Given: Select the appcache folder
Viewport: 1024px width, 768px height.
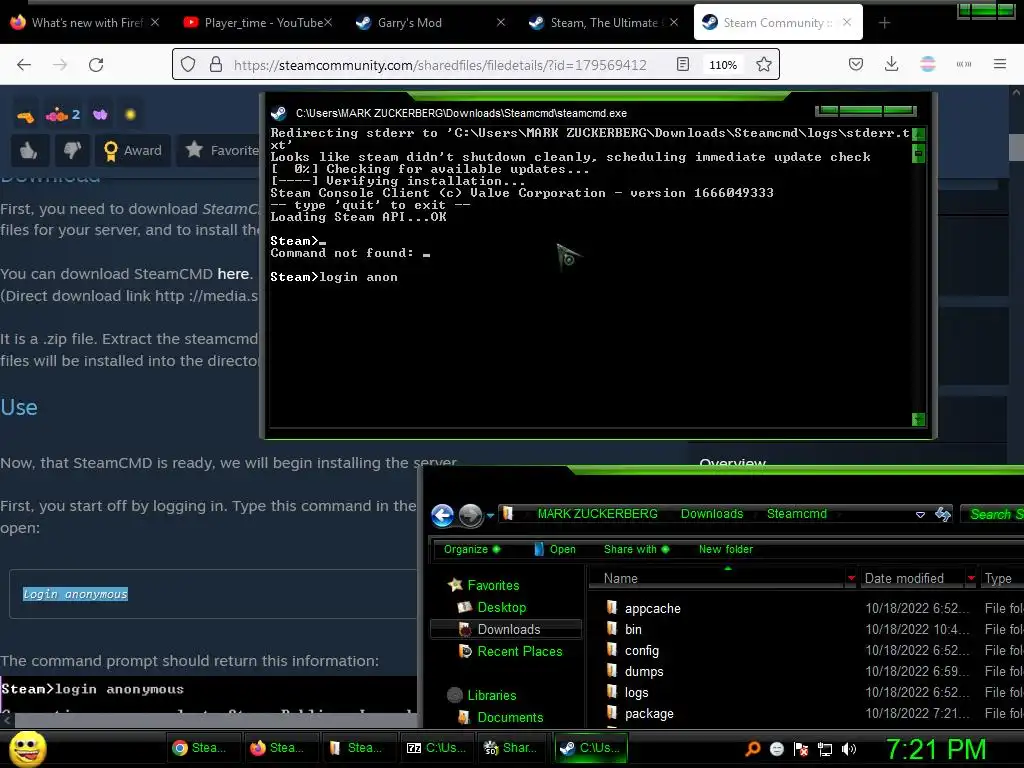Looking at the screenshot, I should pyautogui.click(x=652, y=609).
